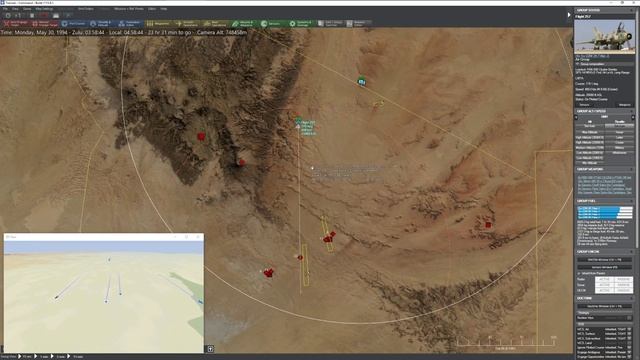Select the red hostile unit in mountains

(201, 136)
